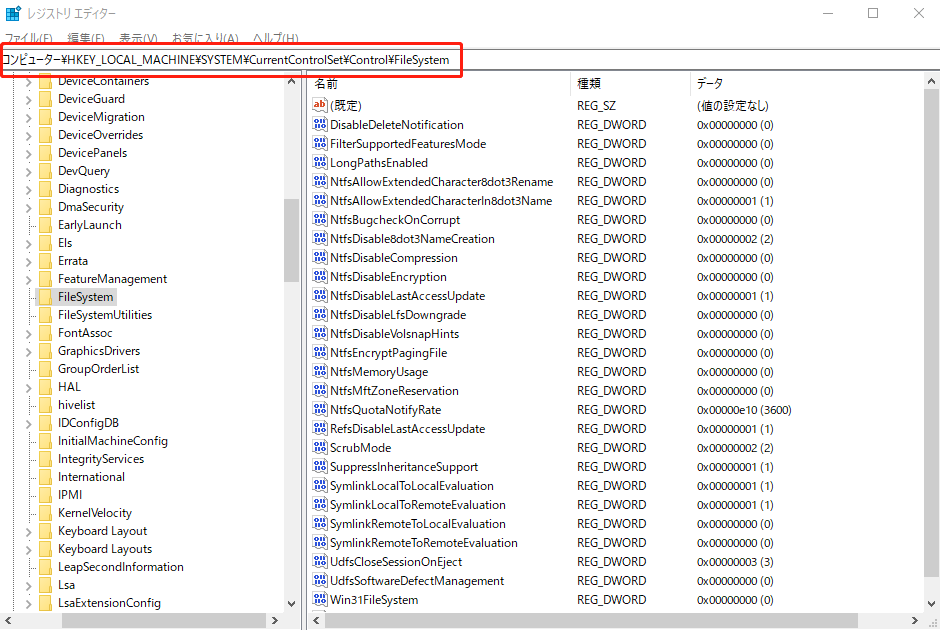
Task: Select the SuppressInheritanceSupport value
Action: point(403,466)
